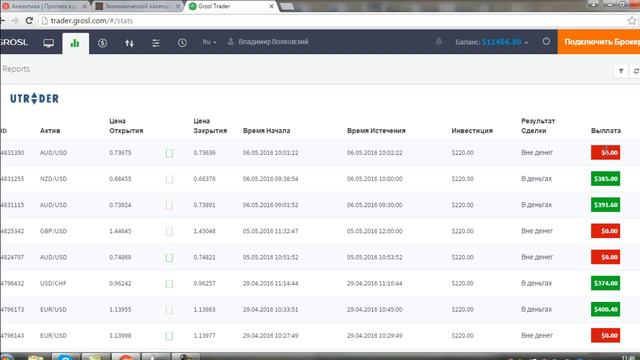This screenshot has width=640, height=360.
Task: Switch to the first browser tab
Action: pyautogui.click(x=45, y=6)
